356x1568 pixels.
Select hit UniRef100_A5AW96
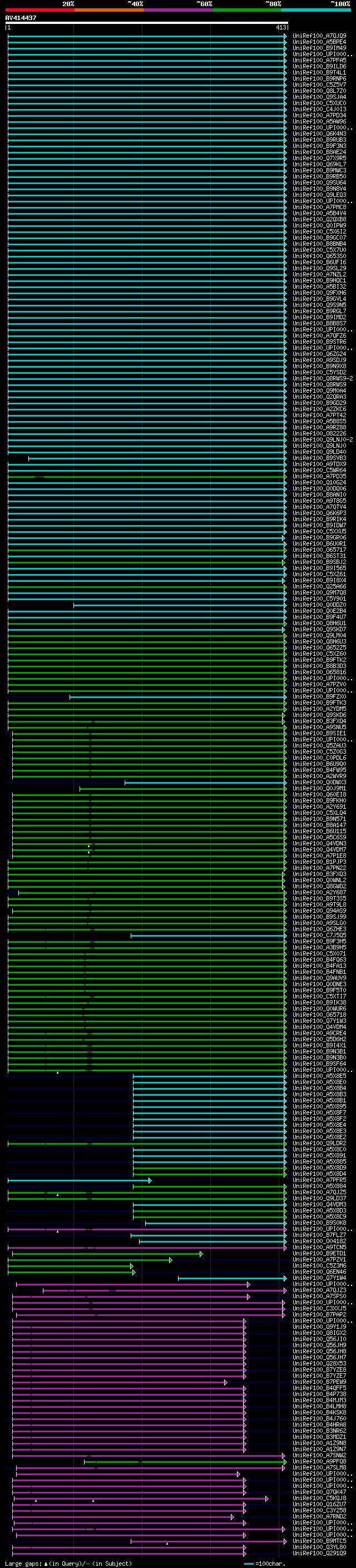(x=319, y=121)
